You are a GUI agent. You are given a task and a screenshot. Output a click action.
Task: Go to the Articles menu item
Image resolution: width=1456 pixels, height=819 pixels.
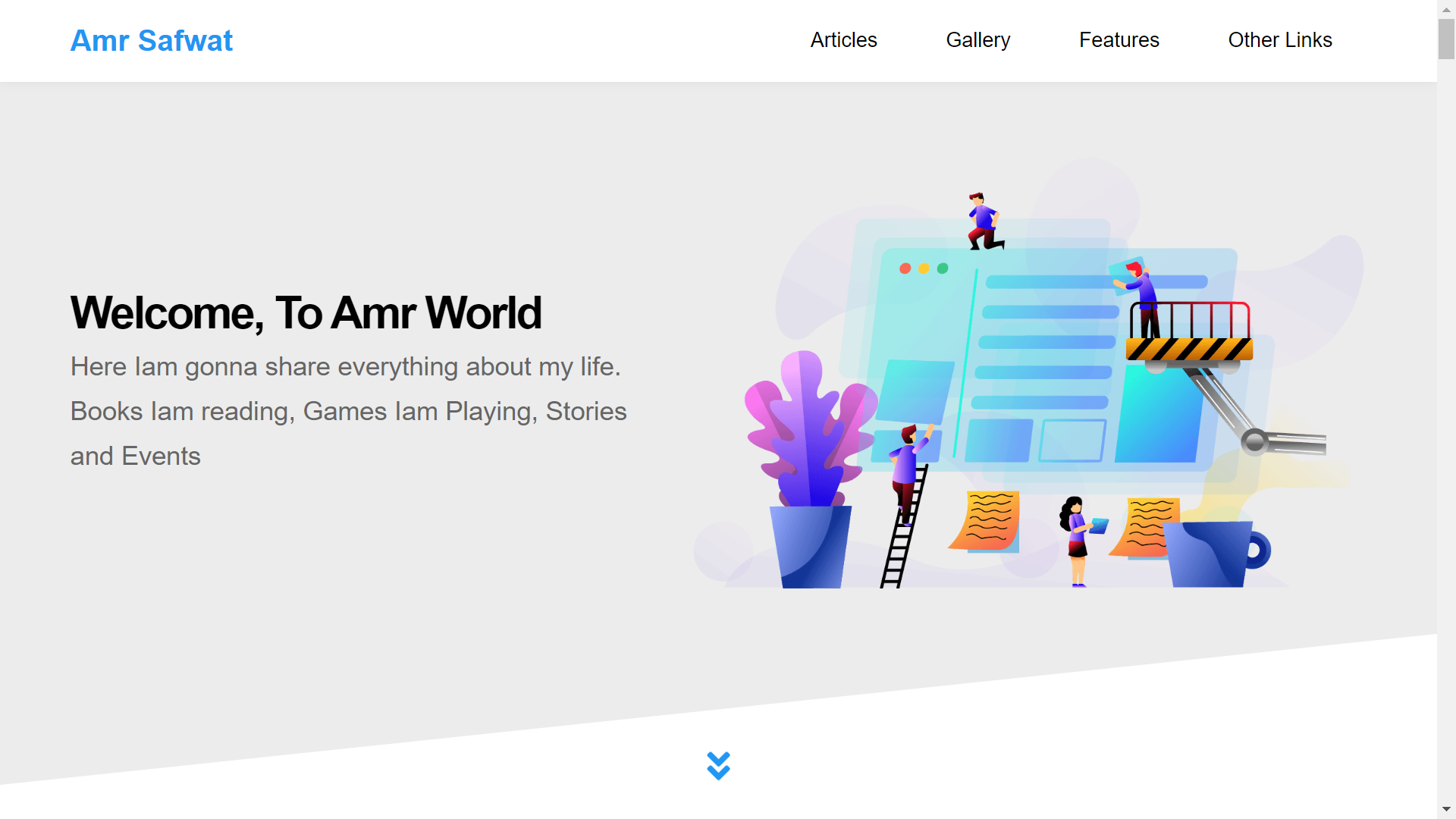(843, 40)
